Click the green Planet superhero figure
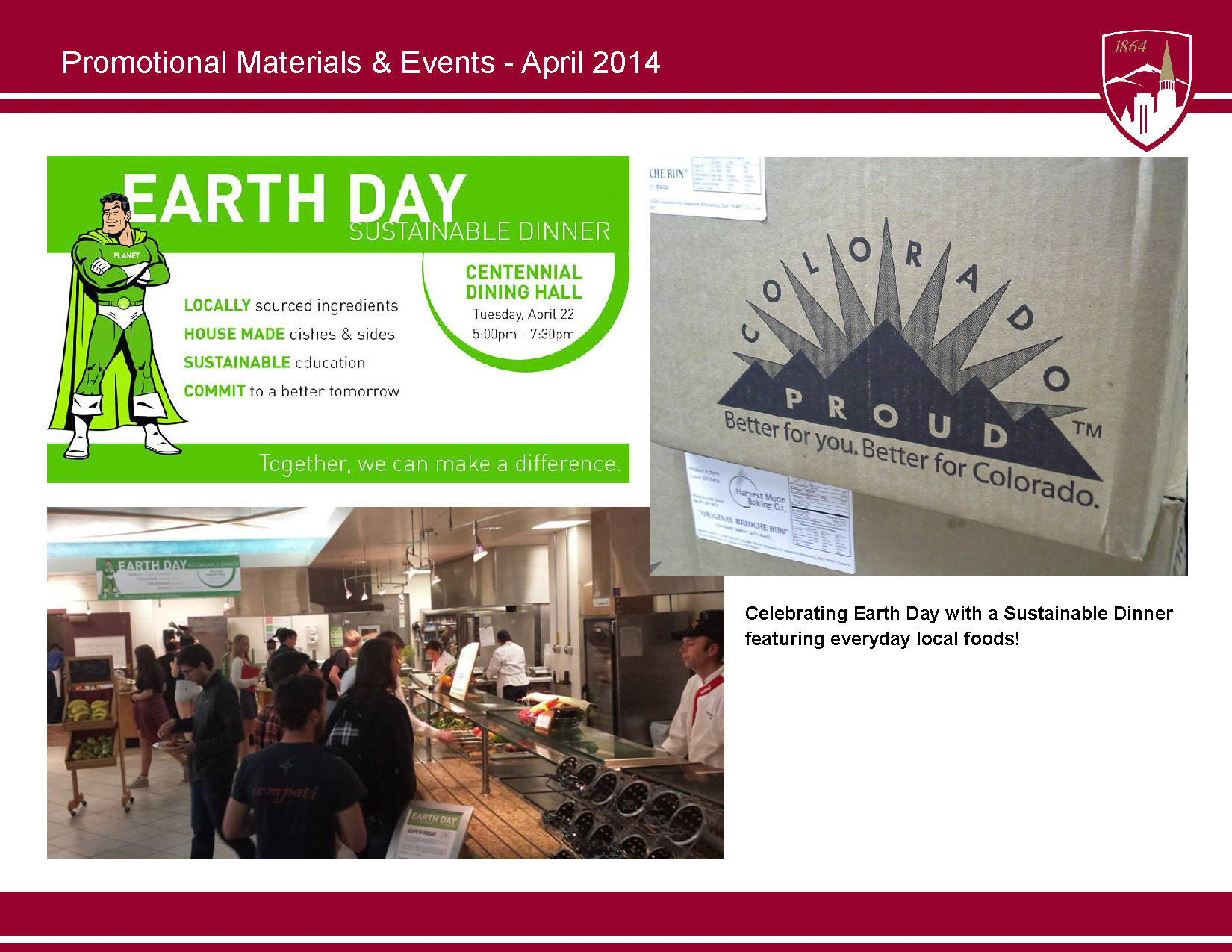Viewport: 1232px width, 952px height. [116, 325]
